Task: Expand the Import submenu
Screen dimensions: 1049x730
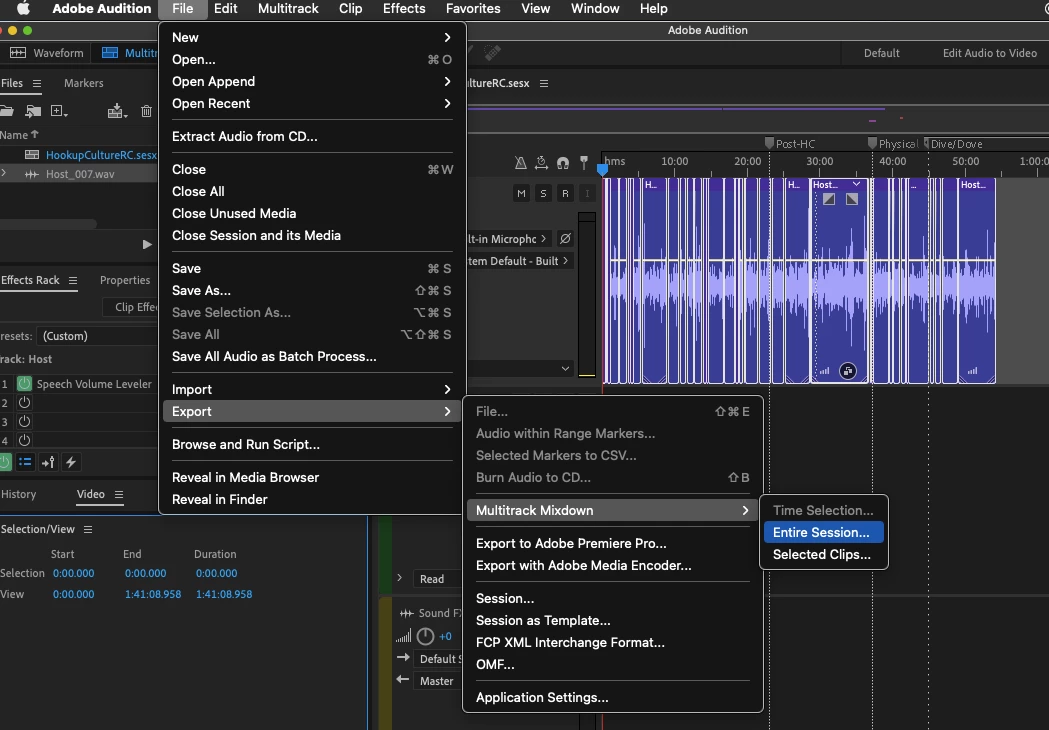Action: click(x=312, y=389)
